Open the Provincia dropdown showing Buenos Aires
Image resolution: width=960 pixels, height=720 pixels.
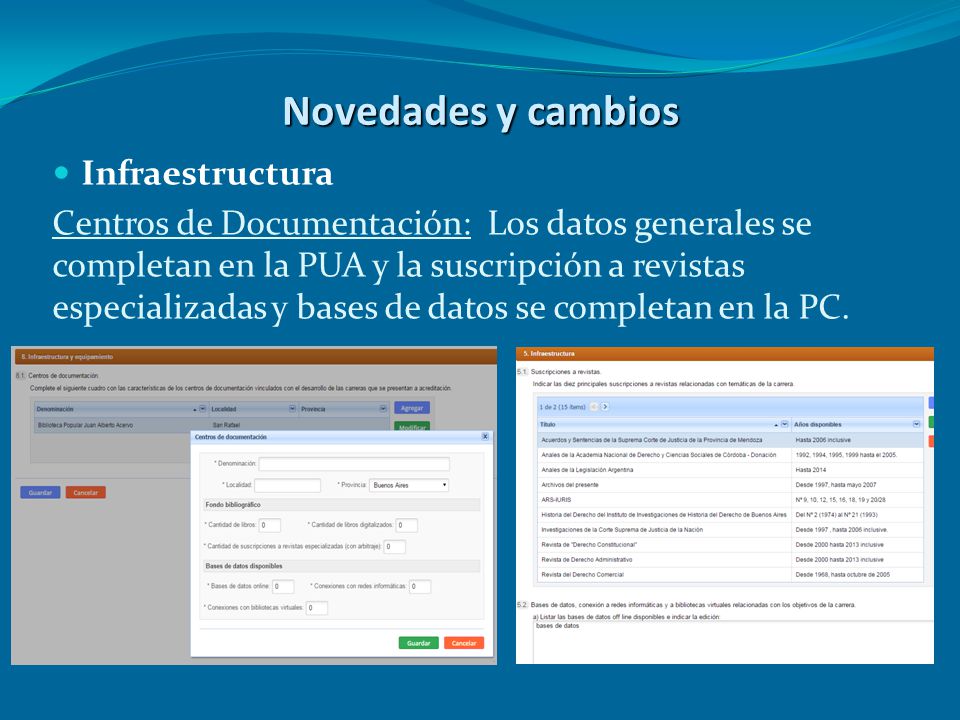(409, 485)
